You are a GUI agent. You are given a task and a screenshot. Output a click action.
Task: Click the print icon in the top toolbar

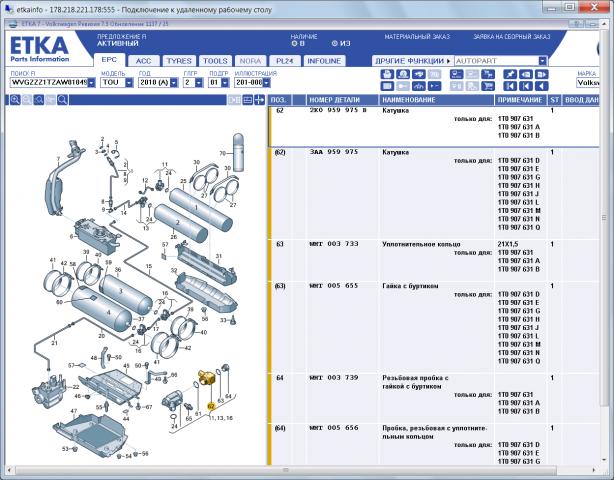[387, 74]
